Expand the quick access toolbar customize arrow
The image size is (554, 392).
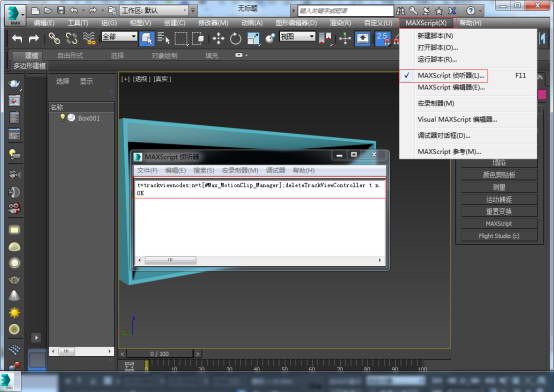(193, 11)
